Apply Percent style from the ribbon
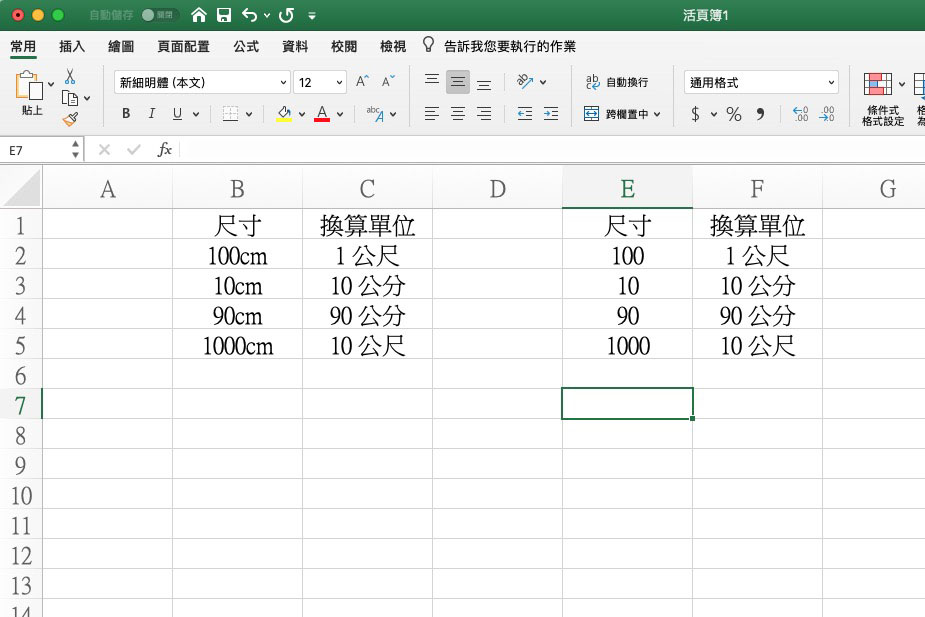Viewport: 925px width, 617px height. 732,114
